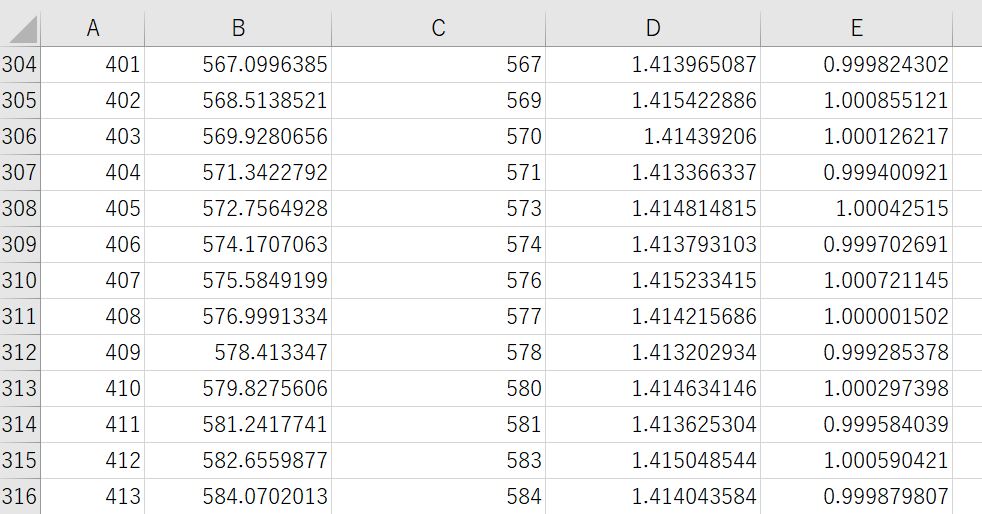The image size is (982, 514).
Task: Click cell containing 0.999879807
Action: [857, 496]
